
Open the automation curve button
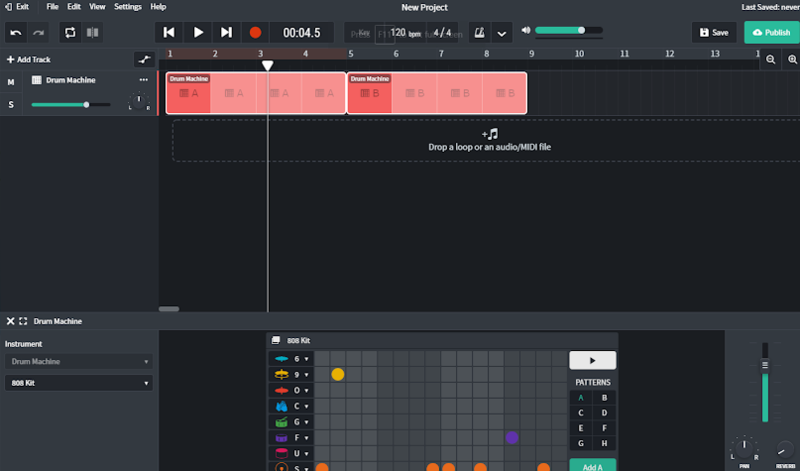click(145, 59)
